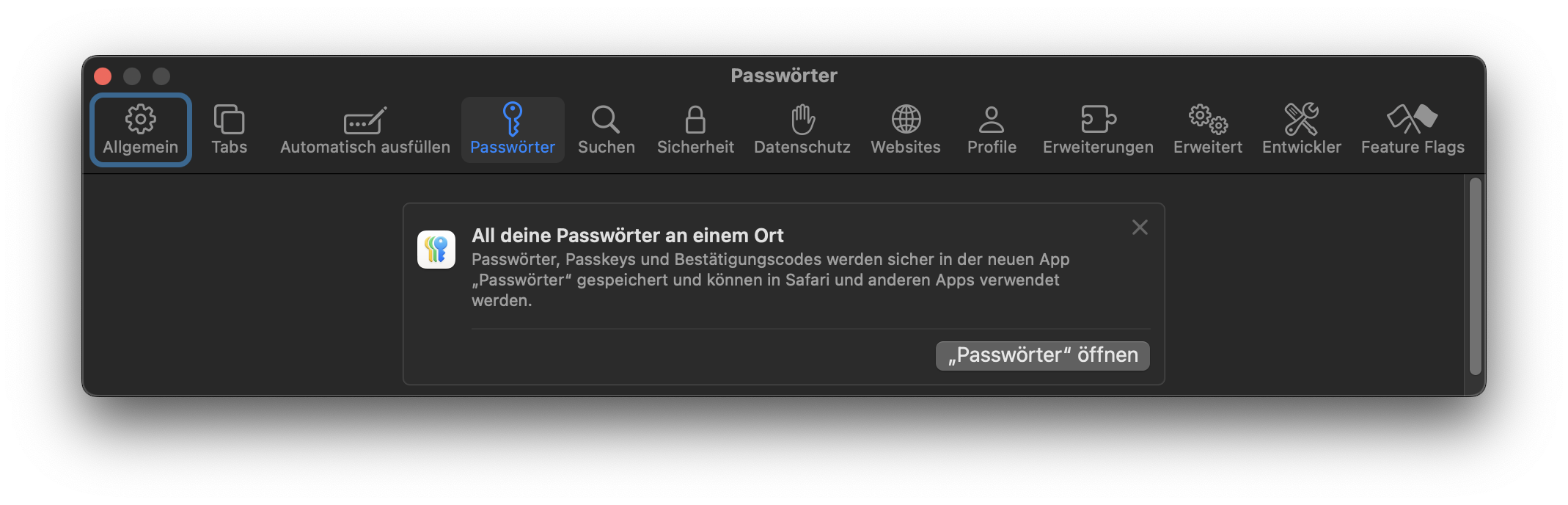The width and height of the screenshot is (1568, 505).
Task: Open Automatisch ausfüllen settings
Action: [x=365, y=130]
